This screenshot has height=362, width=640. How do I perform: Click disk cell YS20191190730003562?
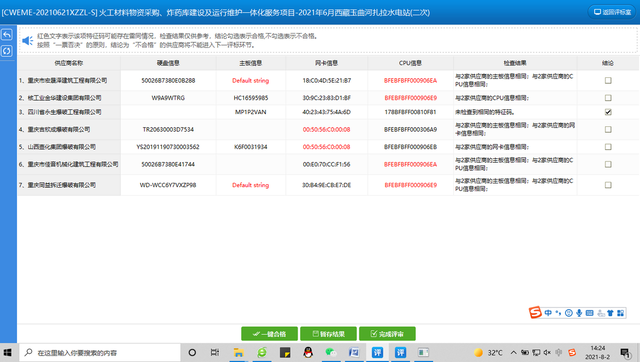point(168,147)
